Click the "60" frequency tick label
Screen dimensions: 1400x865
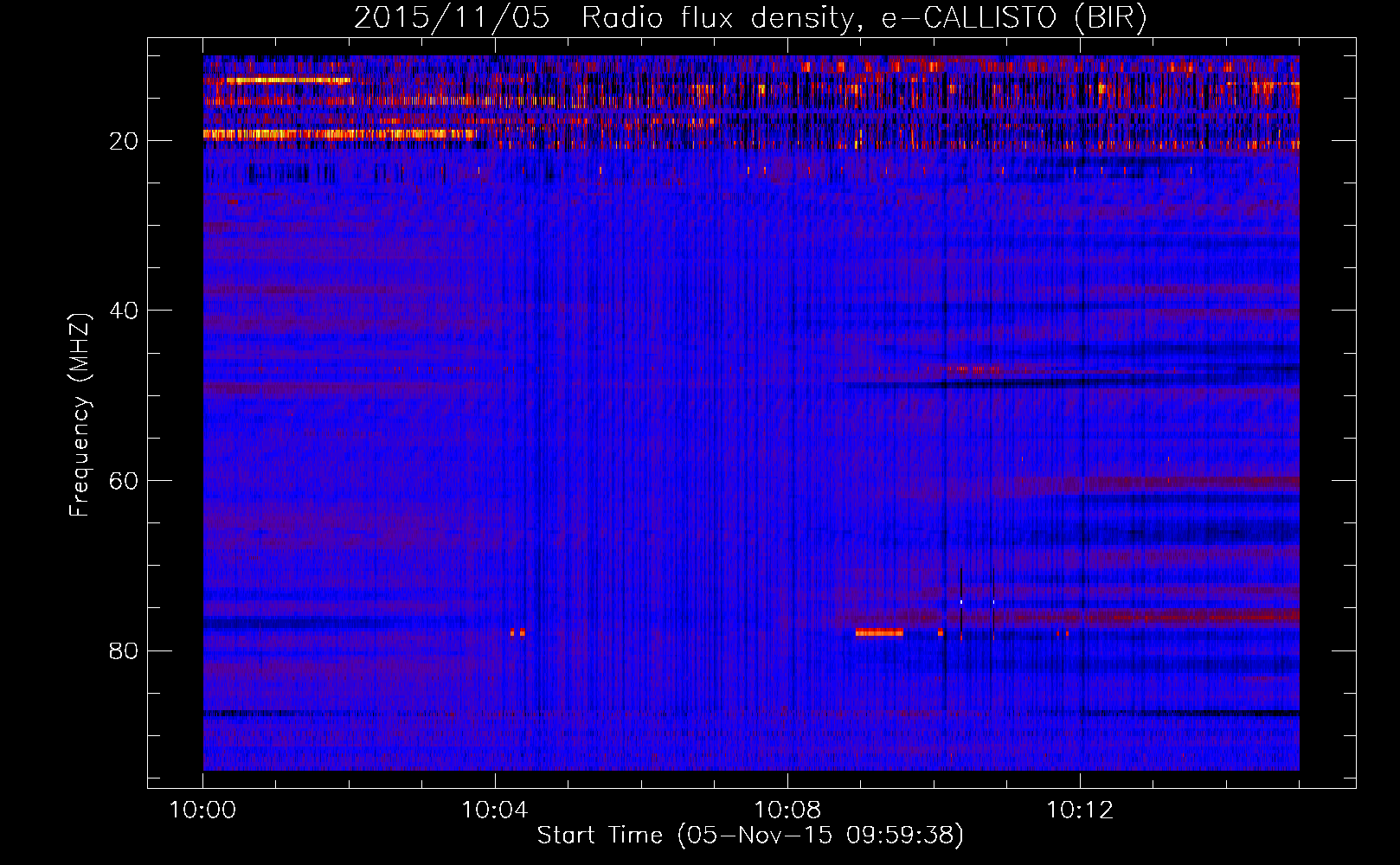(125, 480)
